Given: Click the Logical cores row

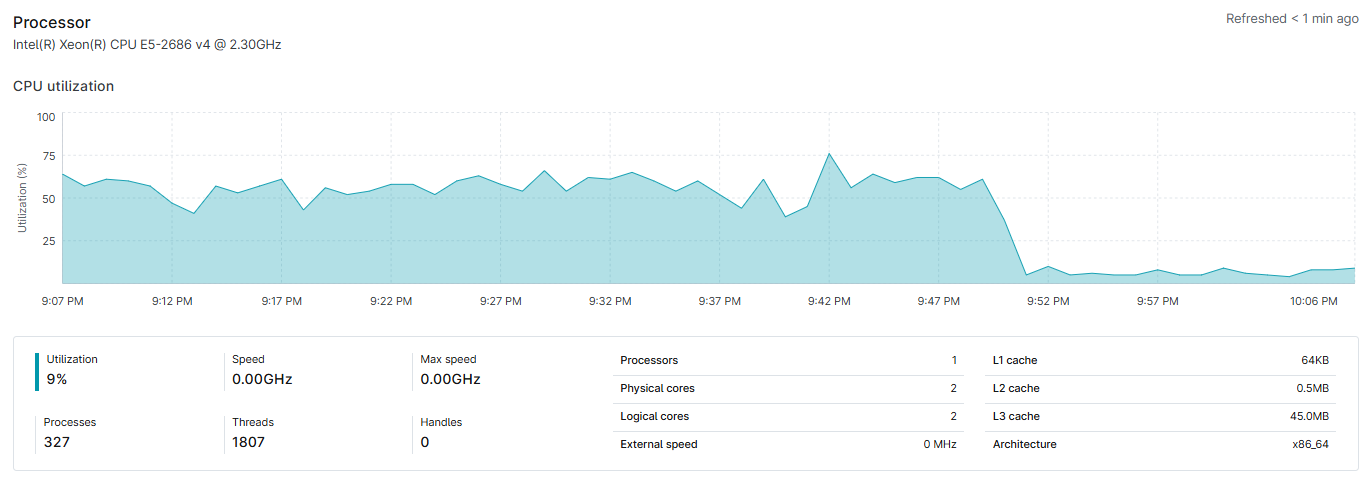Looking at the screenshot, I should click(x=788, y=416).
